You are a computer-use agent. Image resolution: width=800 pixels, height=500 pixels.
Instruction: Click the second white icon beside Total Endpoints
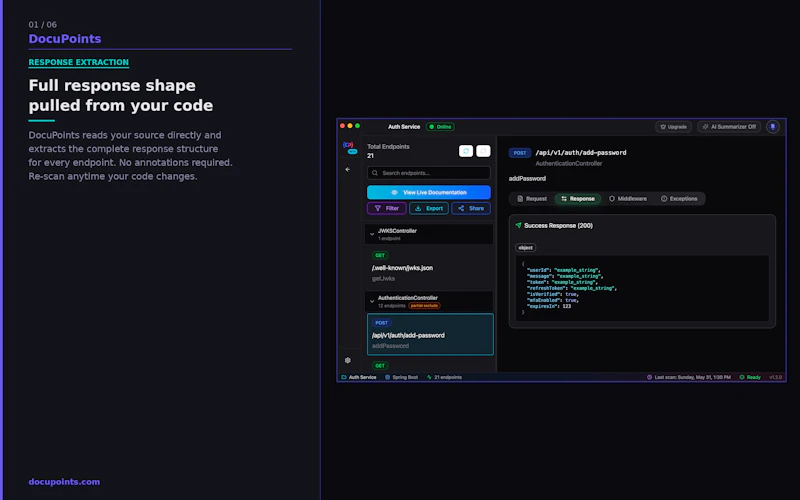pos(483,151)
